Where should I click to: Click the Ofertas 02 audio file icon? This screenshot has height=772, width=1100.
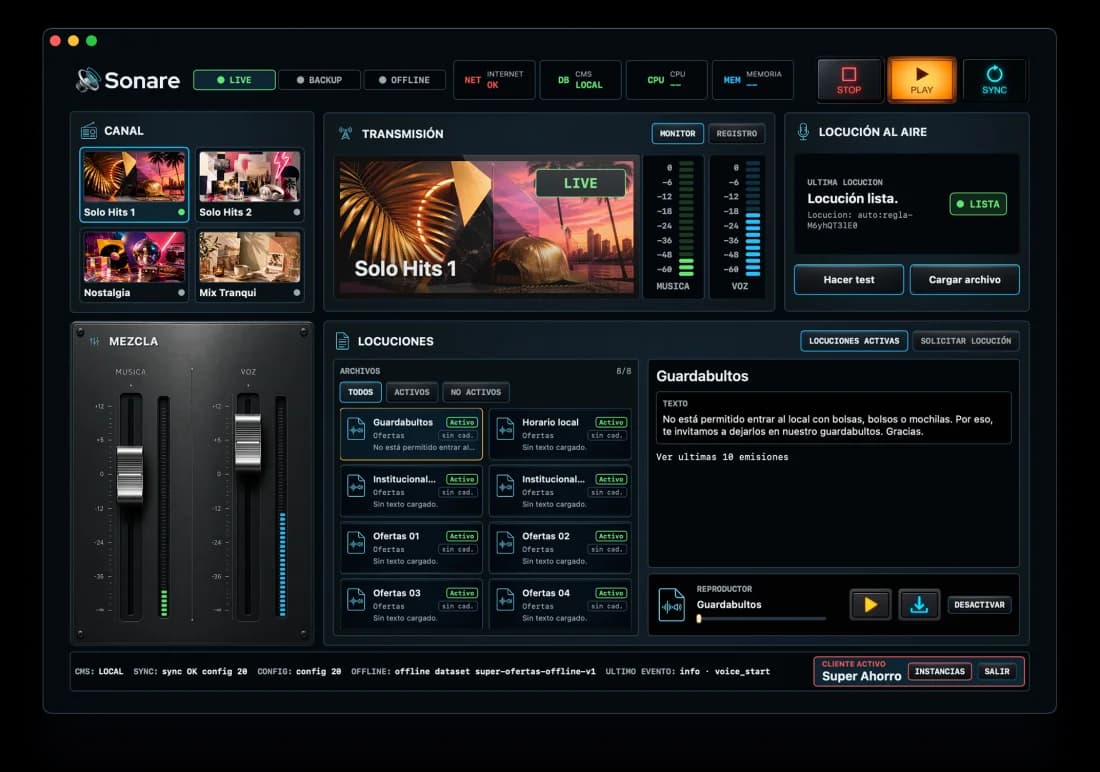point(505,542)
